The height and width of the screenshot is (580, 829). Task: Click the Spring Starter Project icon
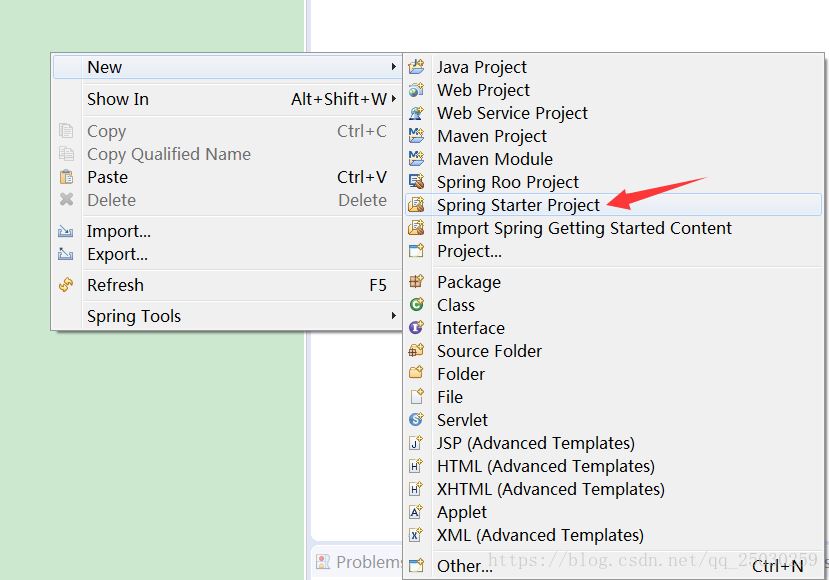pos(417,205)
